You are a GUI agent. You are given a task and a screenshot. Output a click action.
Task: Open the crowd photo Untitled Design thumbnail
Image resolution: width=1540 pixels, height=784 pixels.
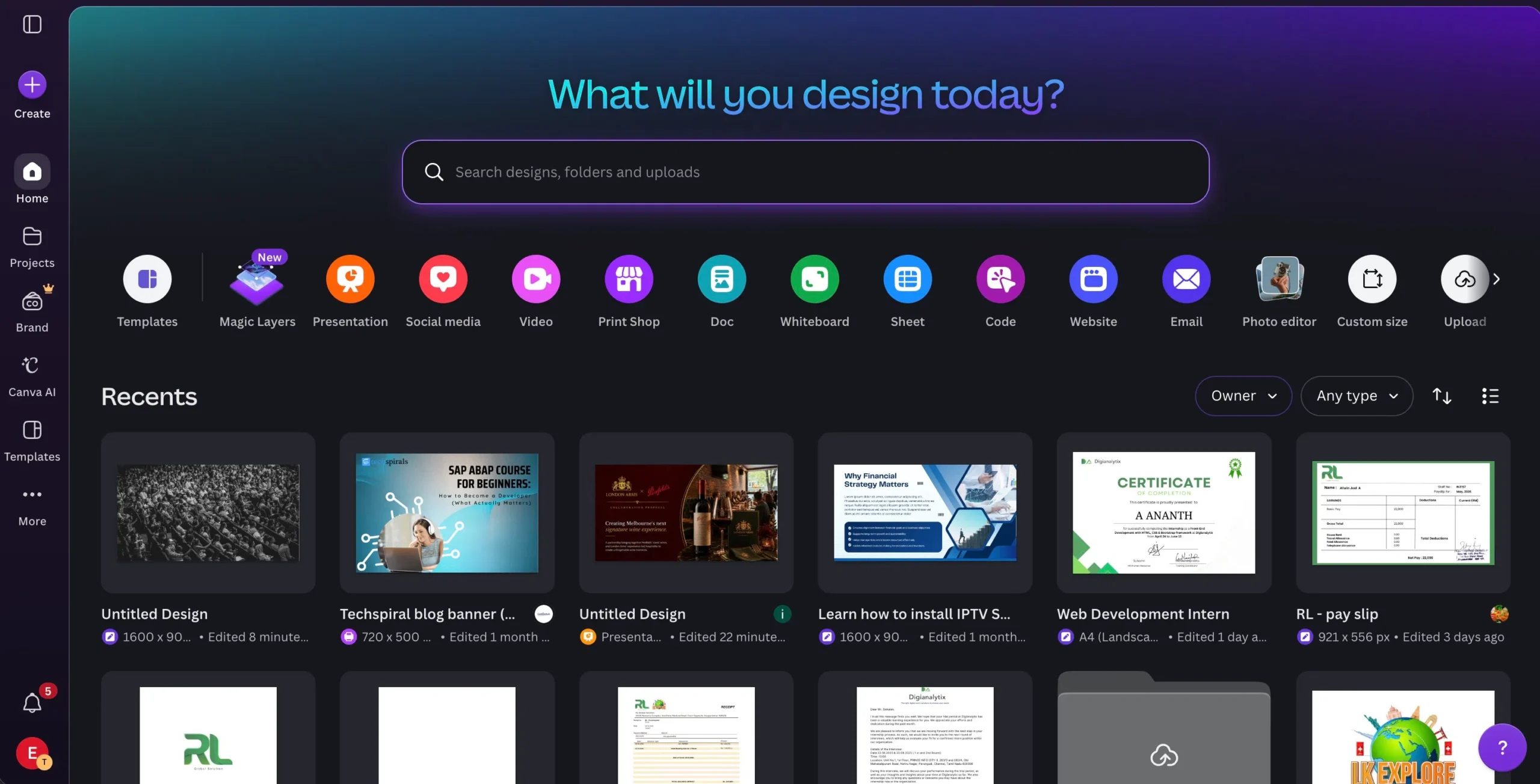coord(208,512)
